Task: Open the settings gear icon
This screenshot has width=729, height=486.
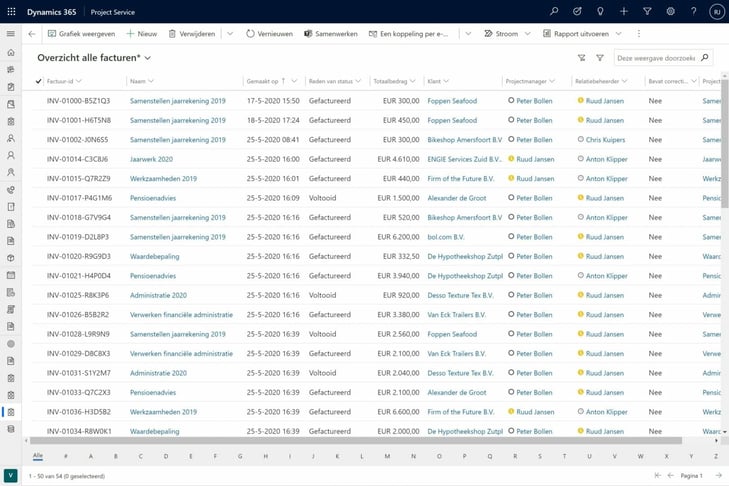Action: 670,11
